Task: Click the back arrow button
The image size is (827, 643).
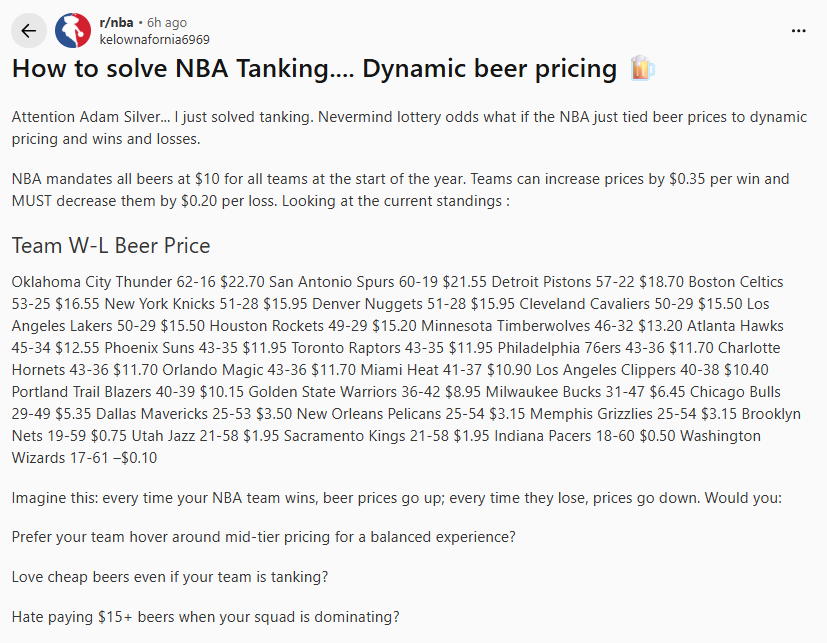Action: pyautogui.click(x=28, y=31)
